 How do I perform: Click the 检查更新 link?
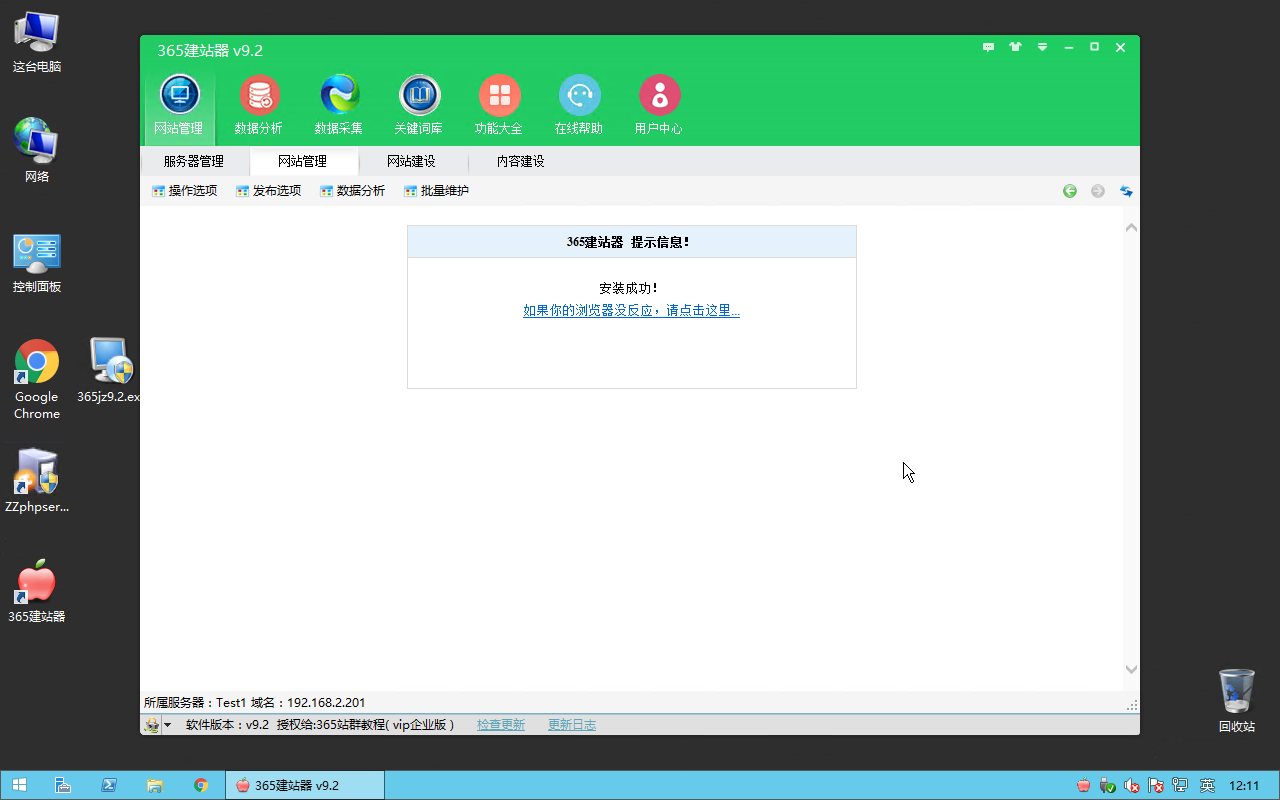coord(501,725)
